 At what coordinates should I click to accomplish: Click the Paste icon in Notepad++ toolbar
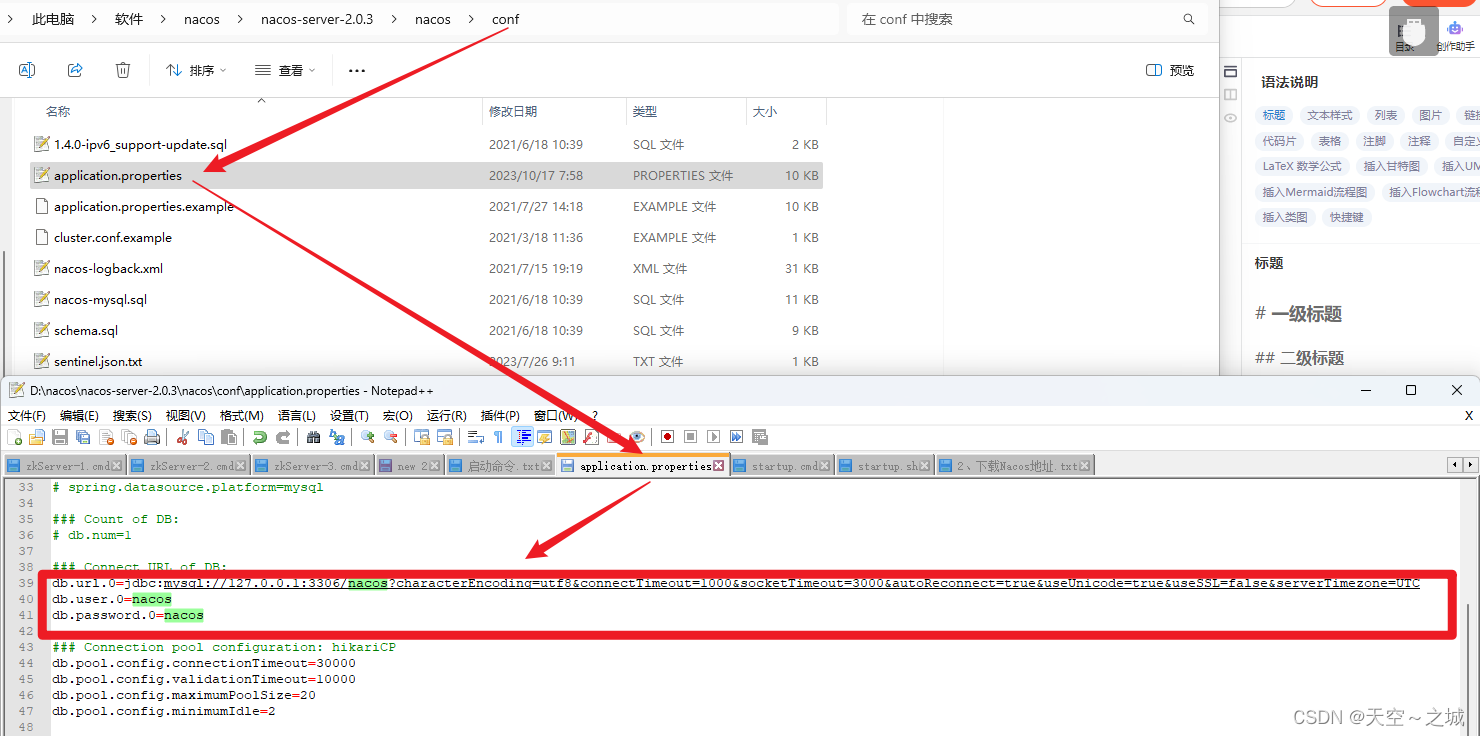click(x=229, y=437)
